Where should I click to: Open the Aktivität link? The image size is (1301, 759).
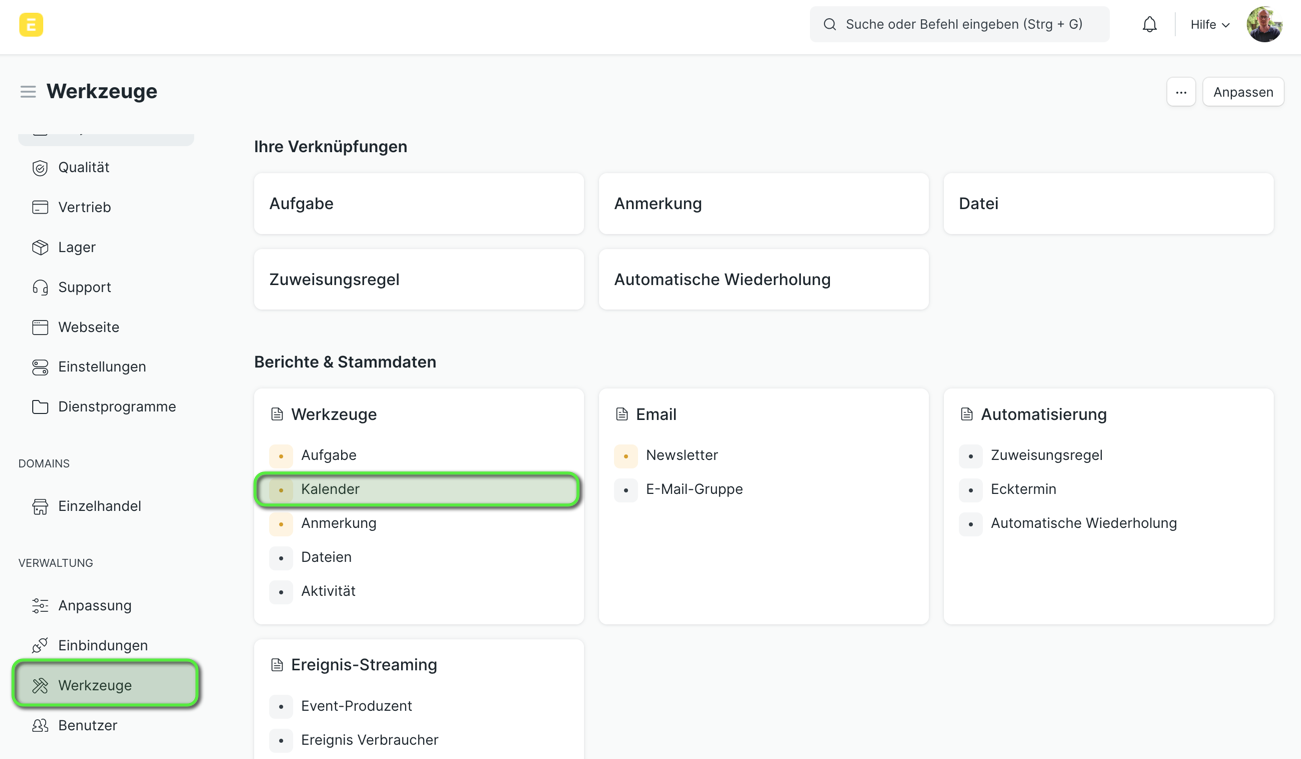point(328,591)
